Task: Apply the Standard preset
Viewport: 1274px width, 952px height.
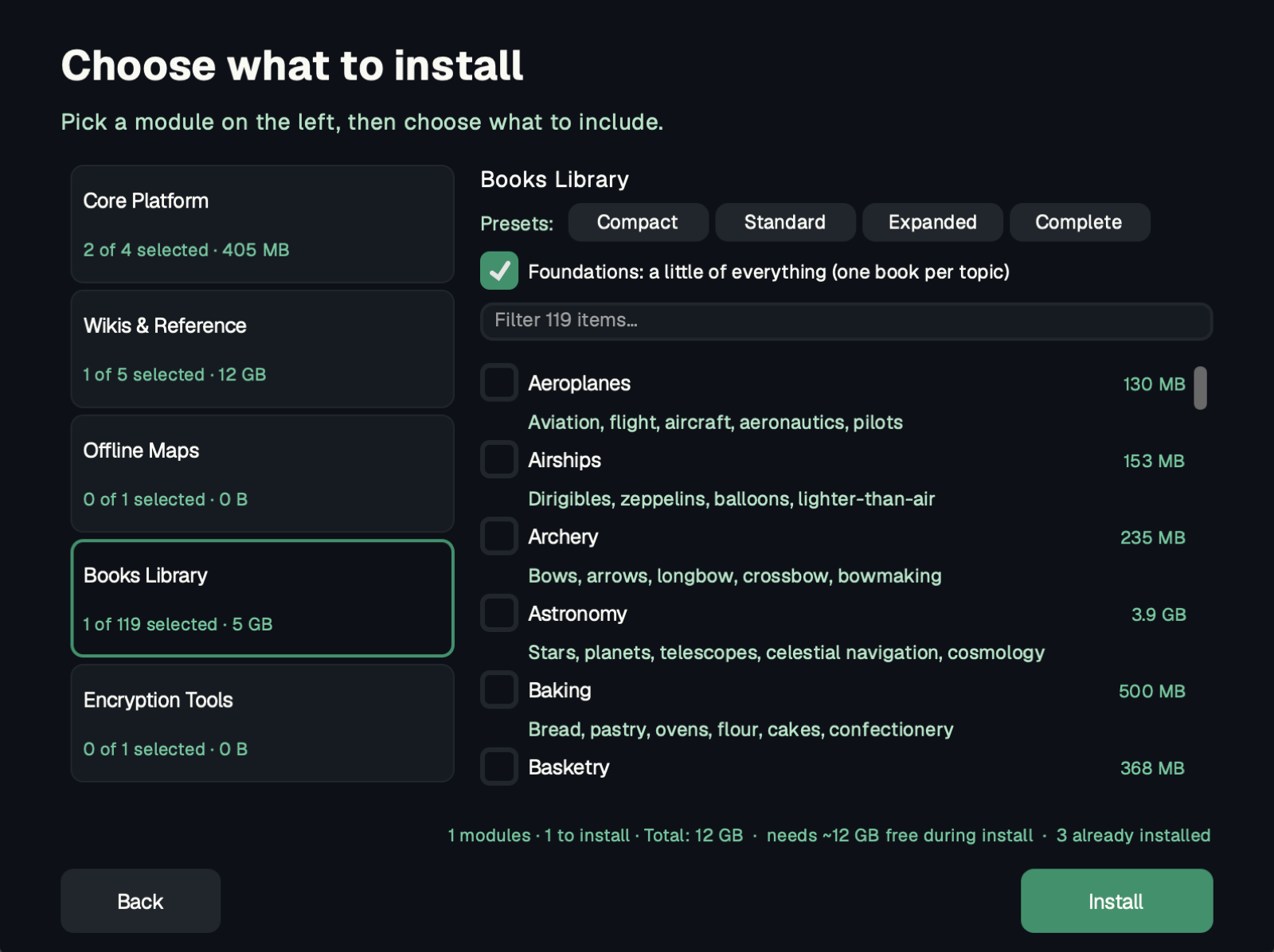Action: (x=785, y=222)
